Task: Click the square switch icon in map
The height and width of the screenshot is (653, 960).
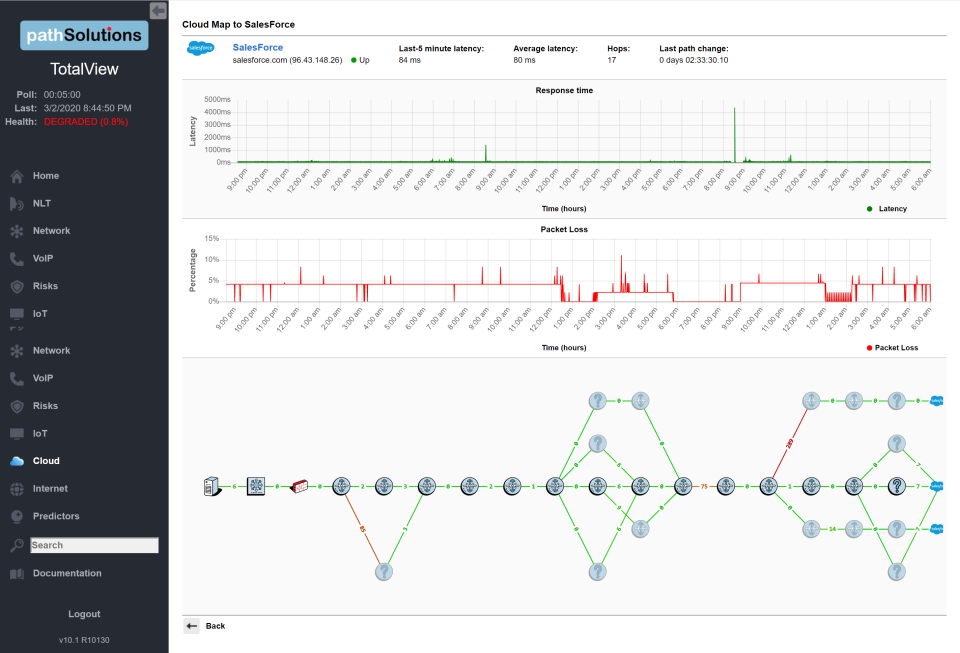Action: click(x=257, y=486)
